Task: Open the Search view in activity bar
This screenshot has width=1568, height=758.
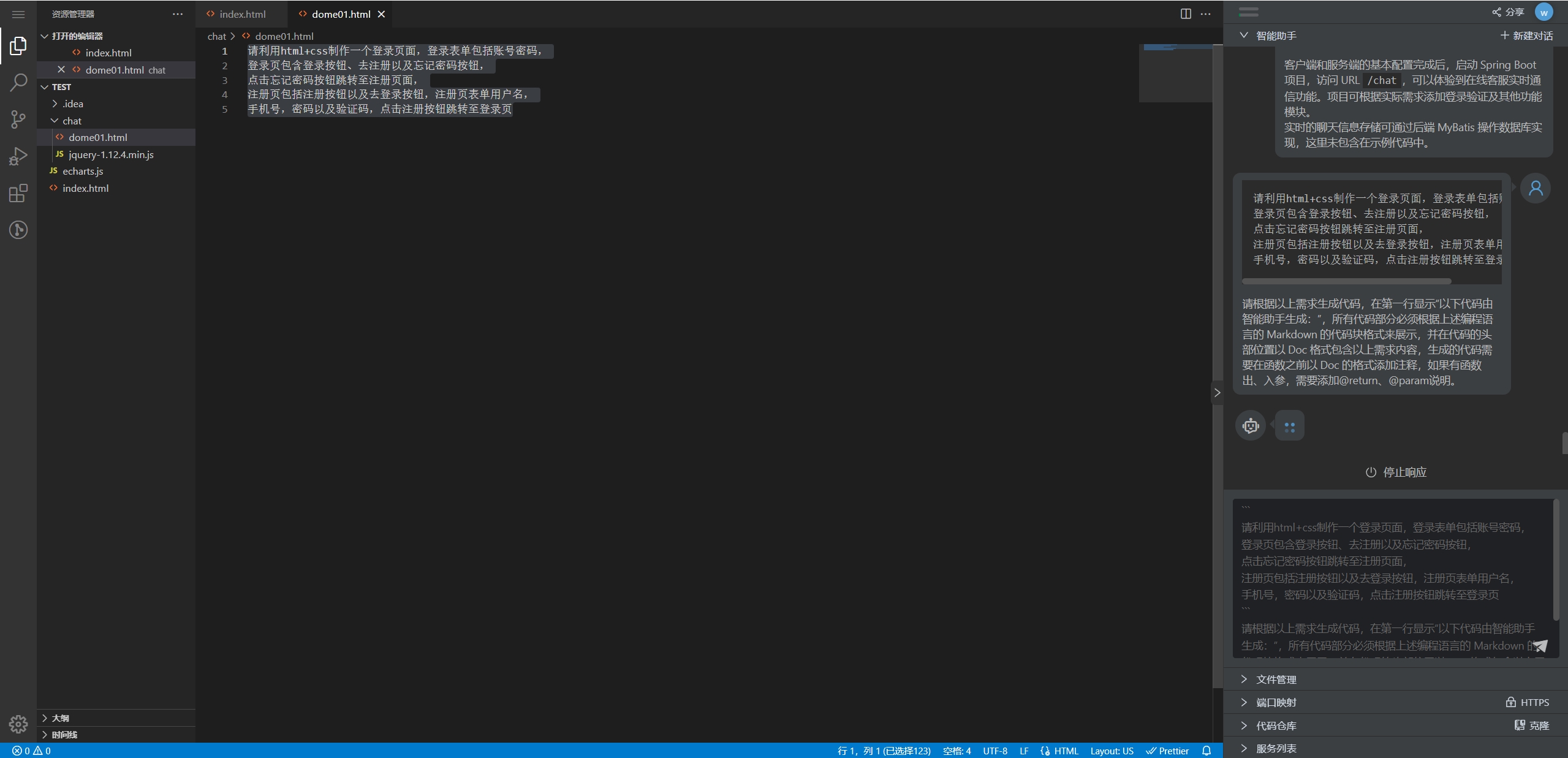Action: pos(18,82)
